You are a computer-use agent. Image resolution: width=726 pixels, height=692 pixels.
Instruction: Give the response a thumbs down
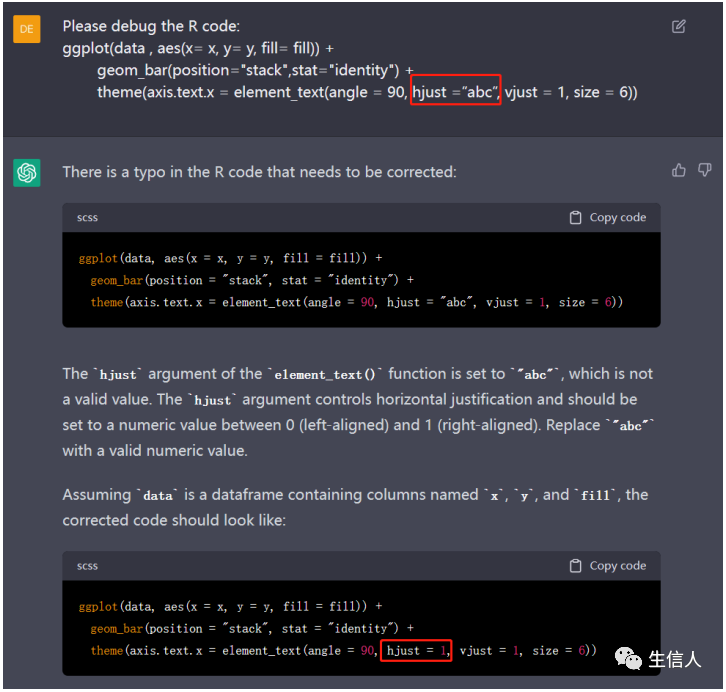(x=705, y=170)
